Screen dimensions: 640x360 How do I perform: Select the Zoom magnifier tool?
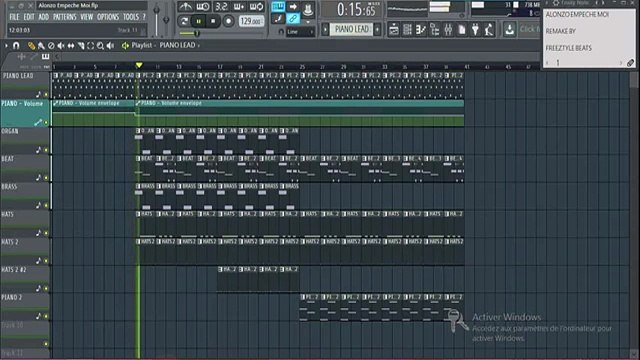(100, 46)
